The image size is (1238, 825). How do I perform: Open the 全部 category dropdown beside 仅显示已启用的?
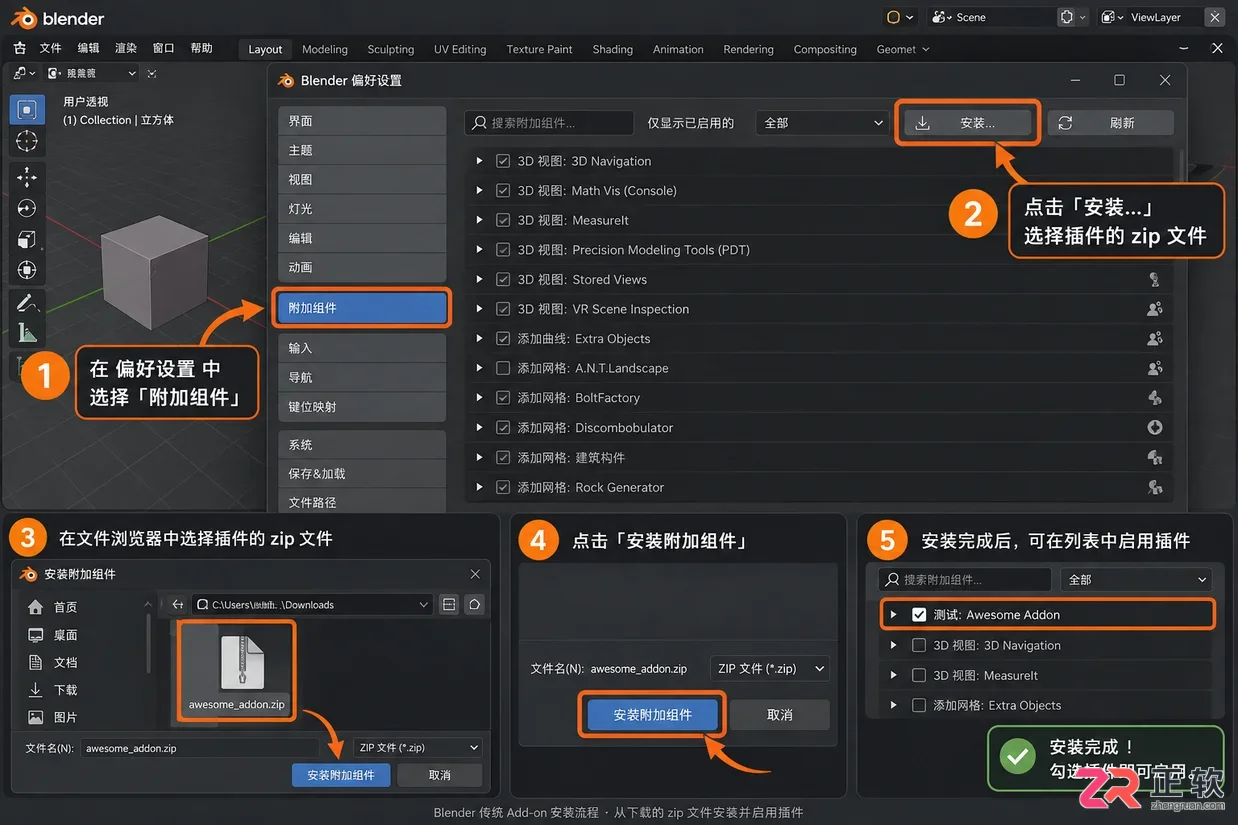pos(823,123)
